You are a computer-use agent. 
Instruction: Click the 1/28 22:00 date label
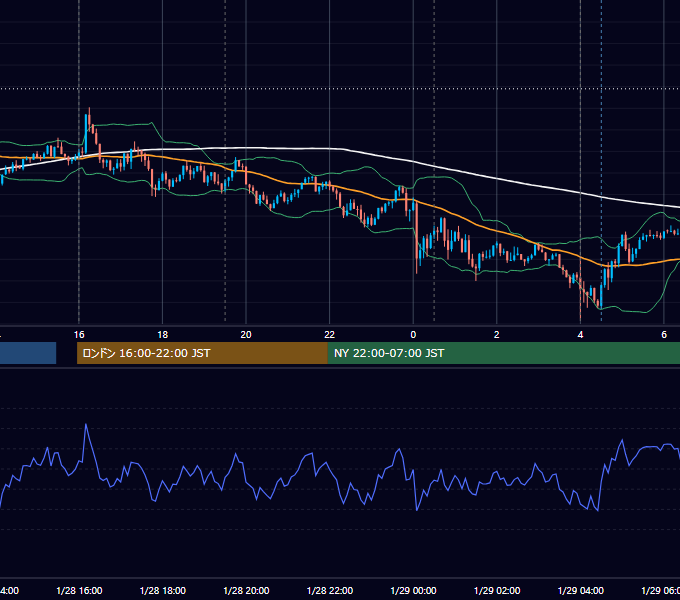[x=330, y=590]
